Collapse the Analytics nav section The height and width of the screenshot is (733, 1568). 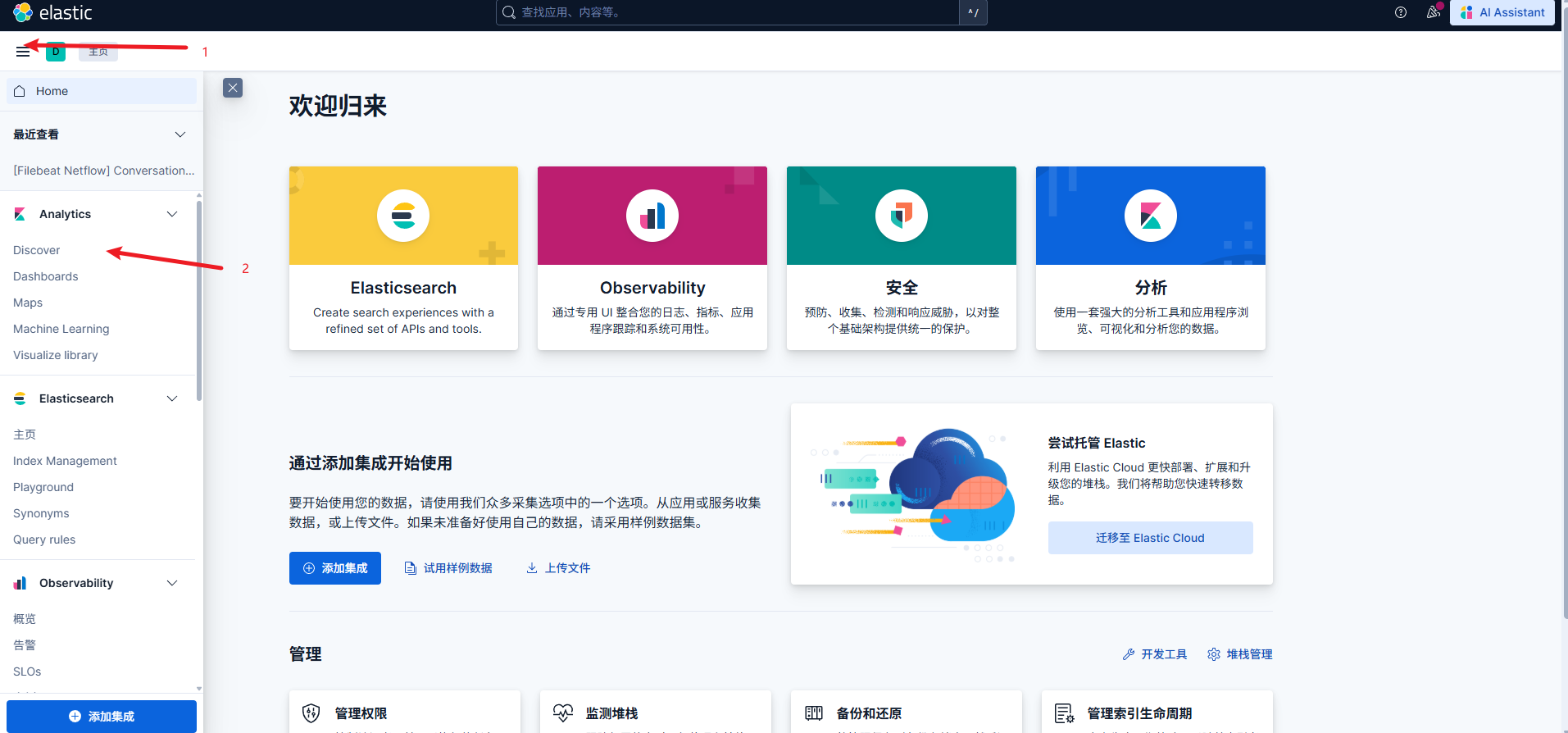(x=172, y=214)
